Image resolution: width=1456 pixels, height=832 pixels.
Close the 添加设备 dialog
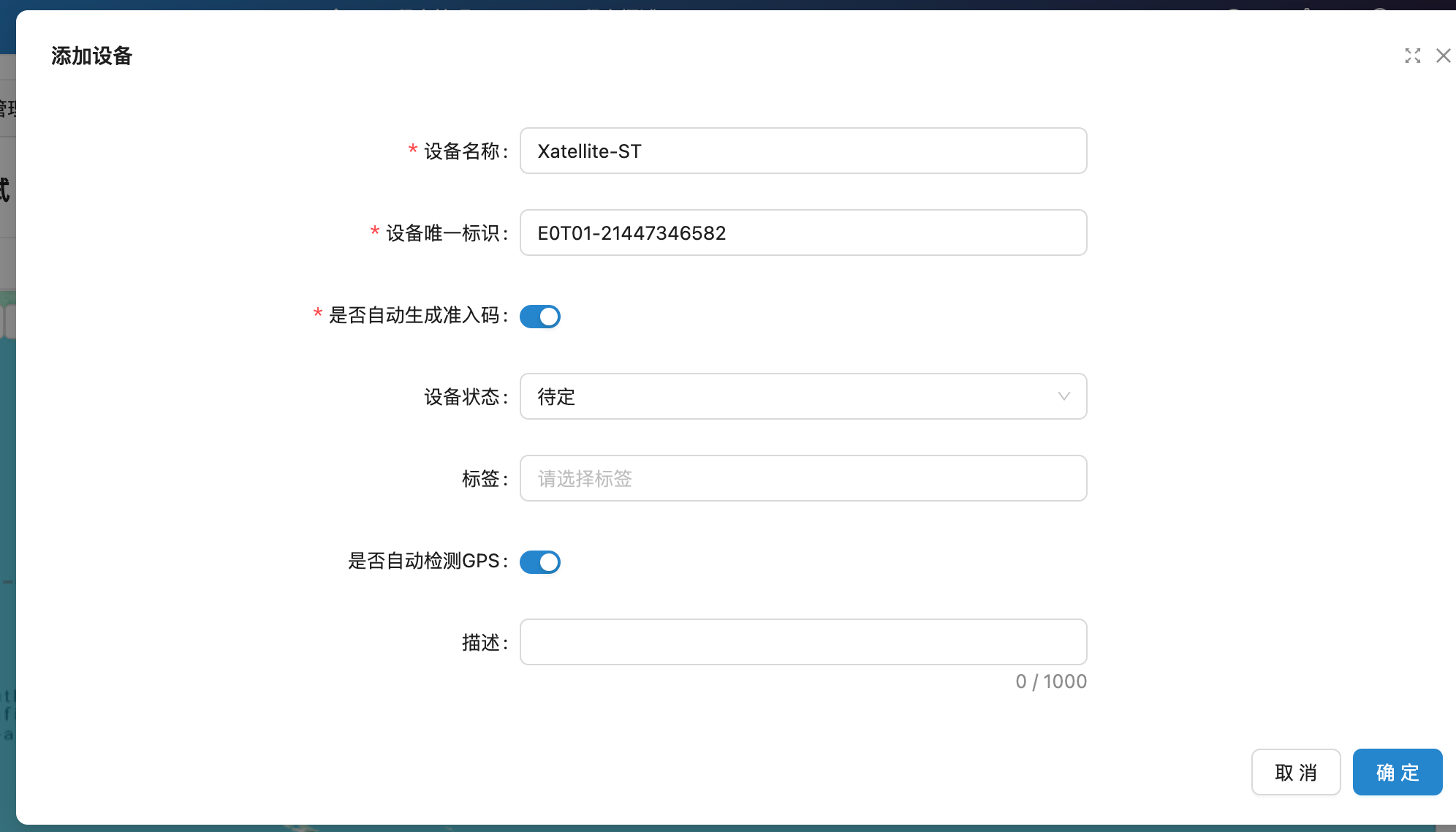tap(1443, 56)
